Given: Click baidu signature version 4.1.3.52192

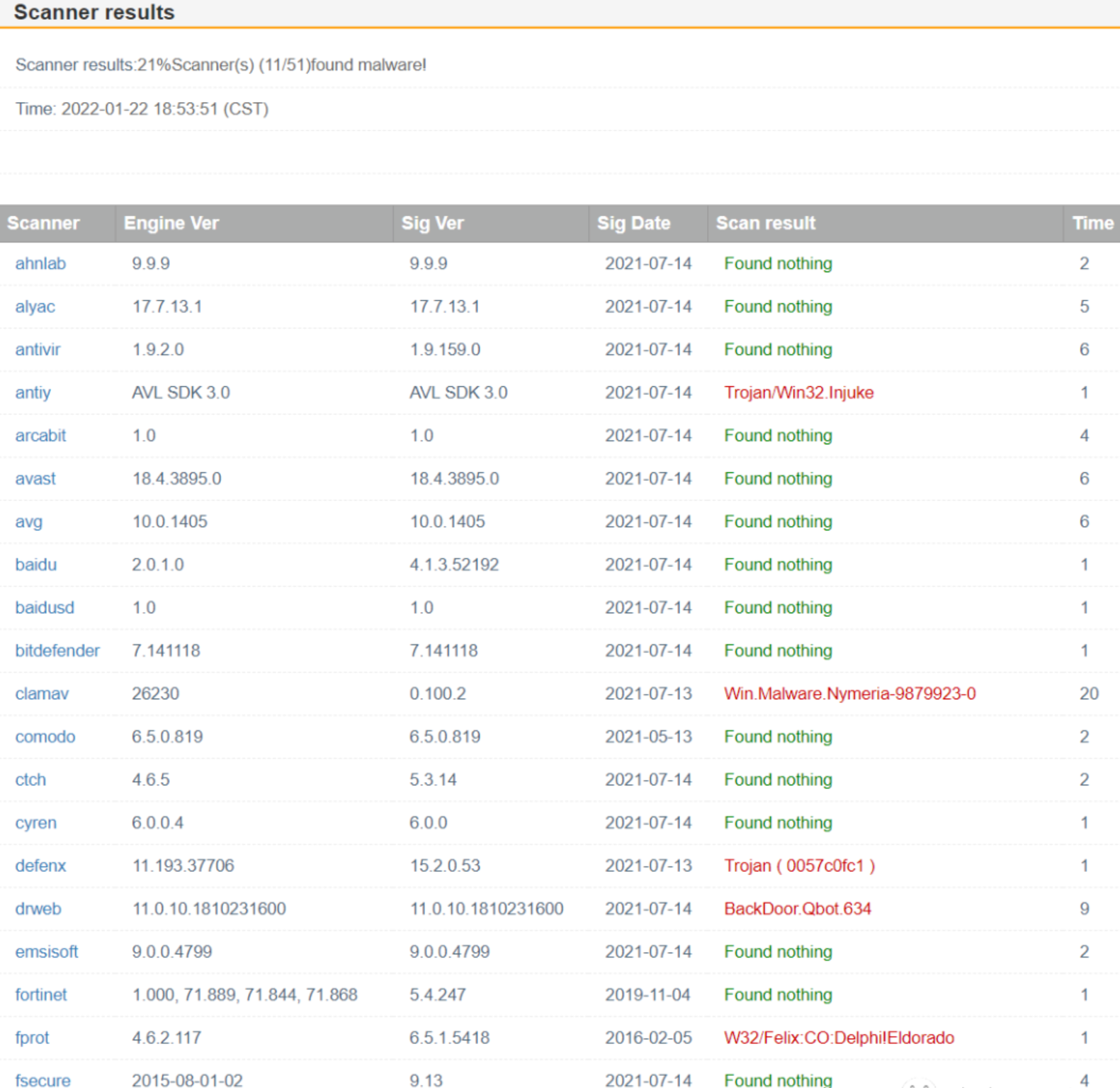Looking at the screenshot, I should [454, 565].
